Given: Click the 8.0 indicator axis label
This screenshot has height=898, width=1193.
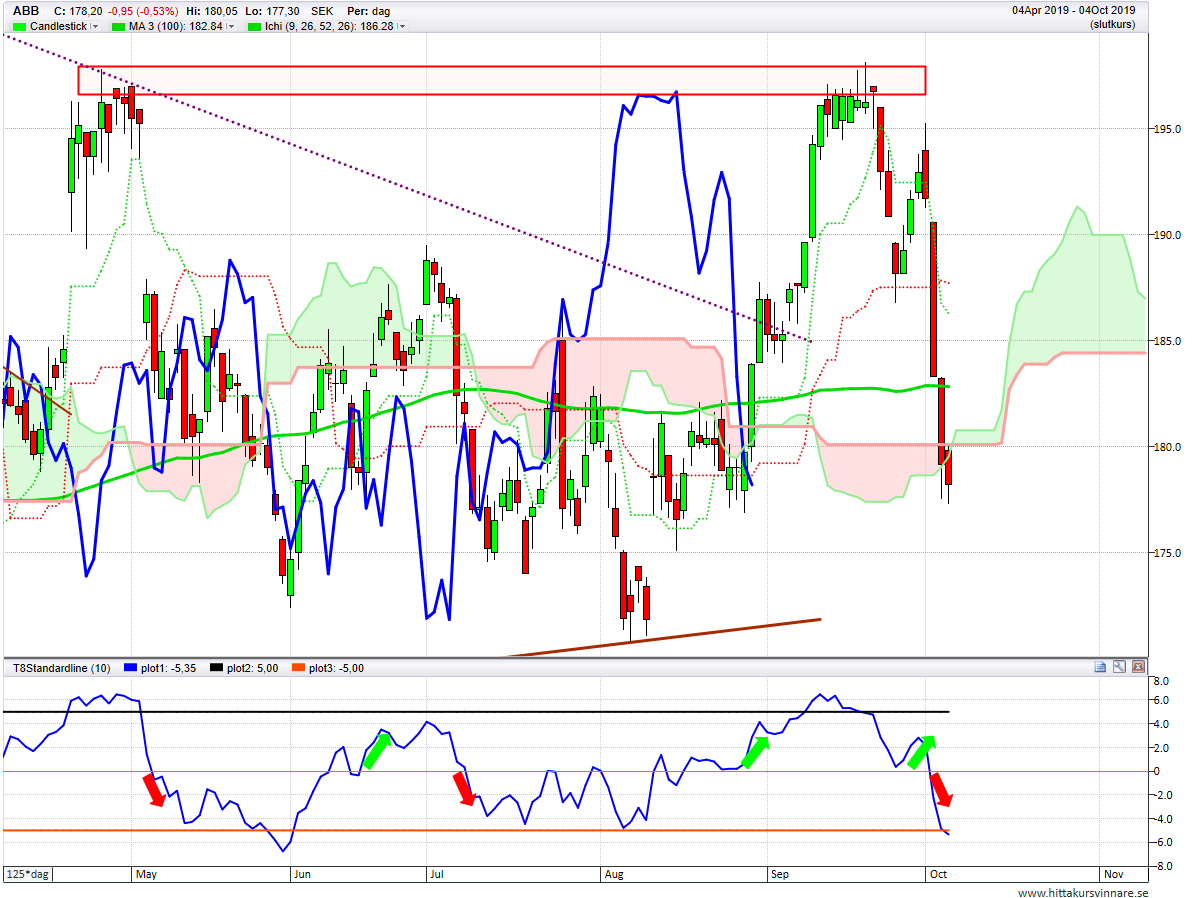Looking at the screenshot, I should point(1162,681).
